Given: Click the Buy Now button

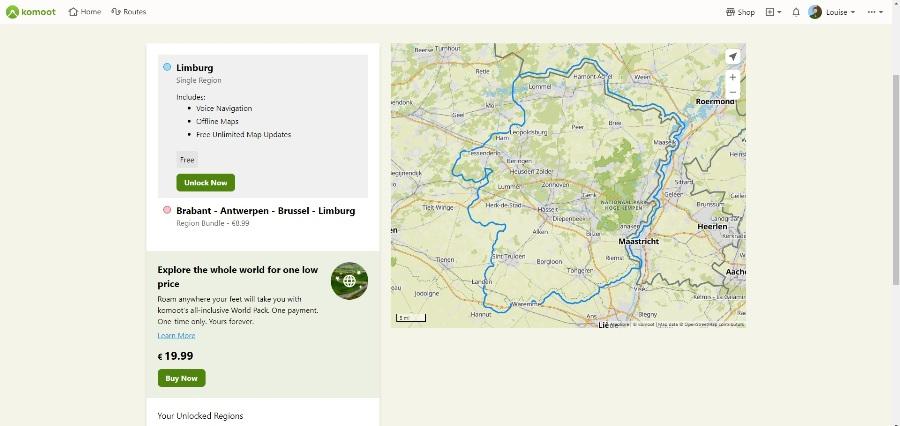Looking at the screenshot, I should 181,378.
